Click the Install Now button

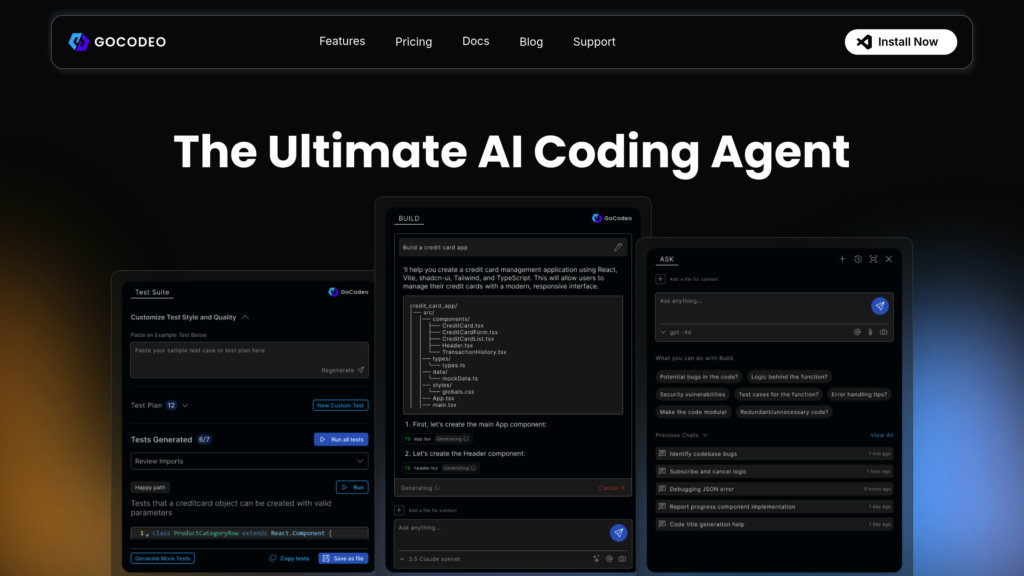901,42
